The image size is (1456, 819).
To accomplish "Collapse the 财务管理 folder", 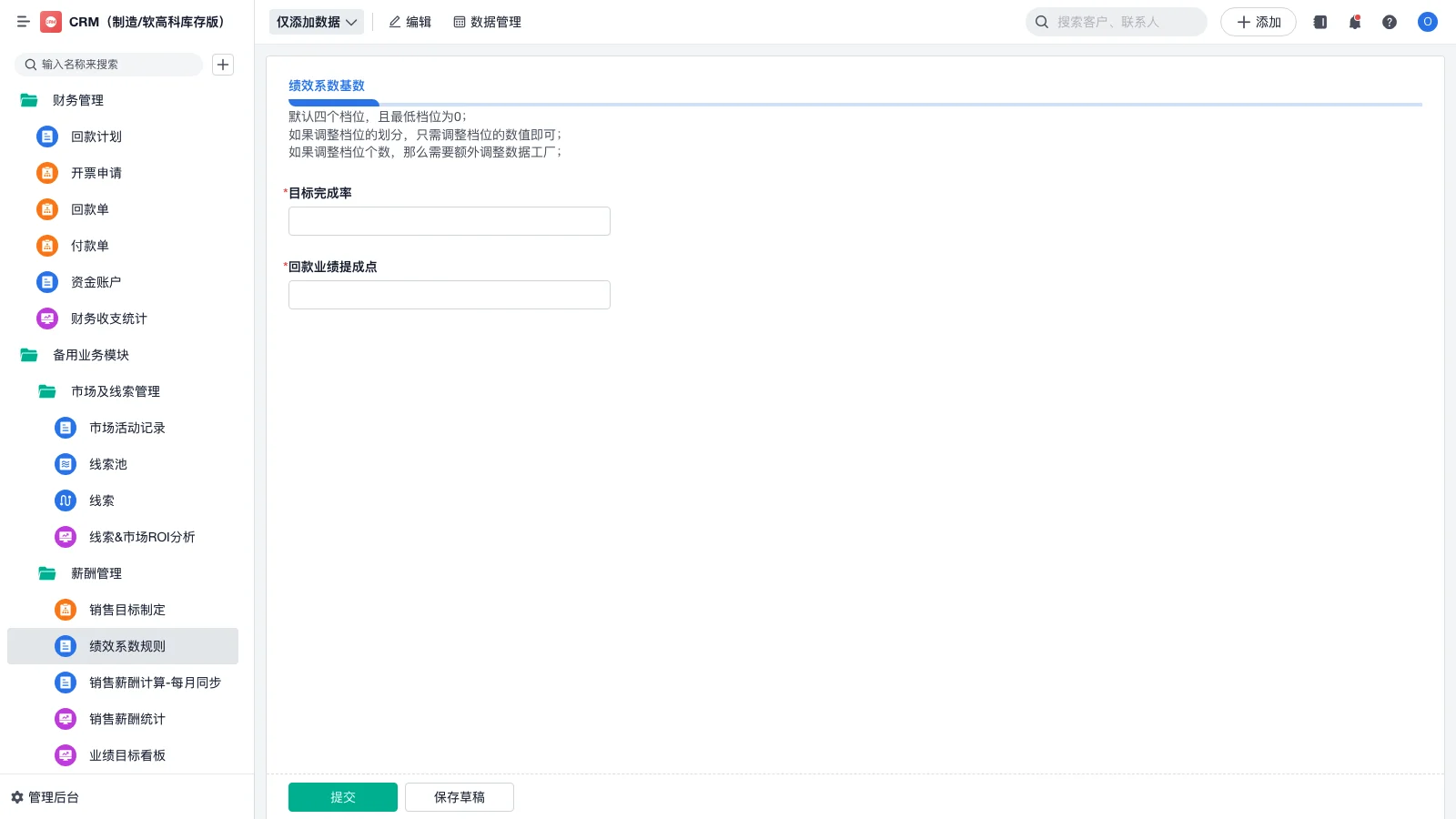I will tap(28, 100).
